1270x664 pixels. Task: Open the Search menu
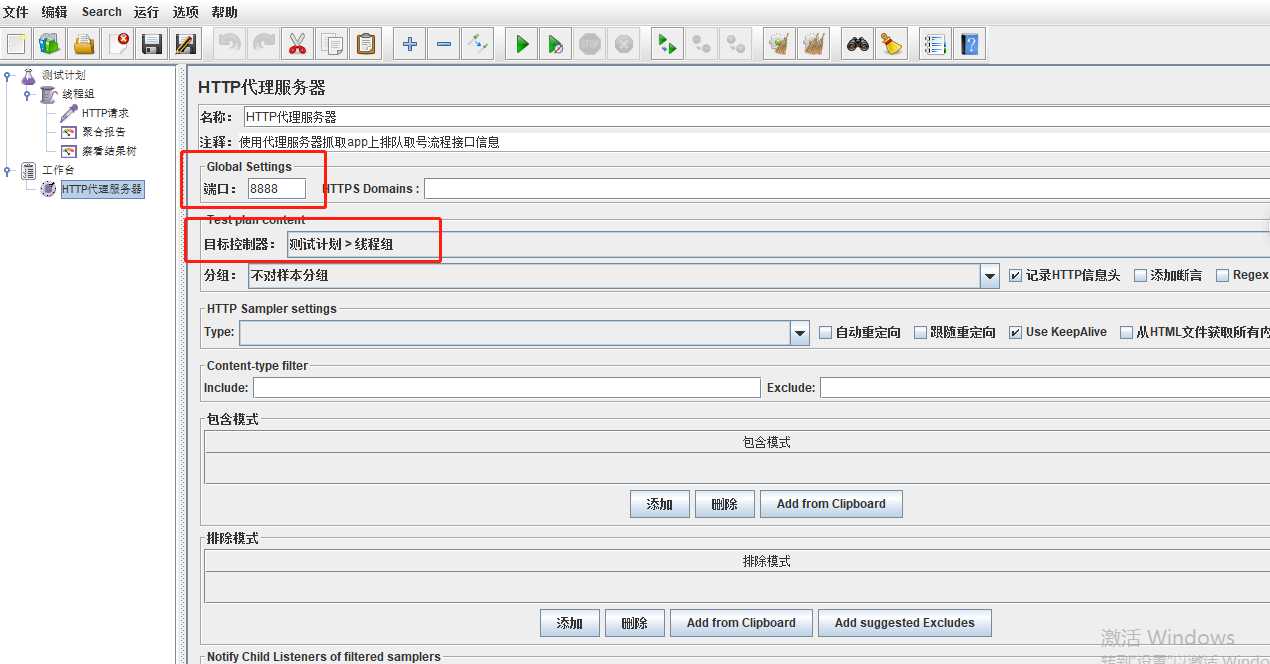101,12
